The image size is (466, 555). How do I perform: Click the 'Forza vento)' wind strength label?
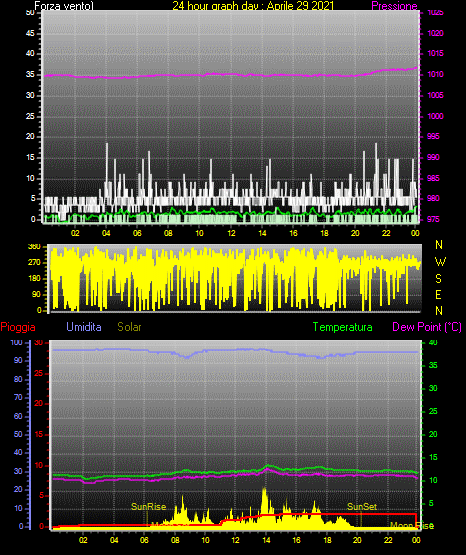click(64, 6)
